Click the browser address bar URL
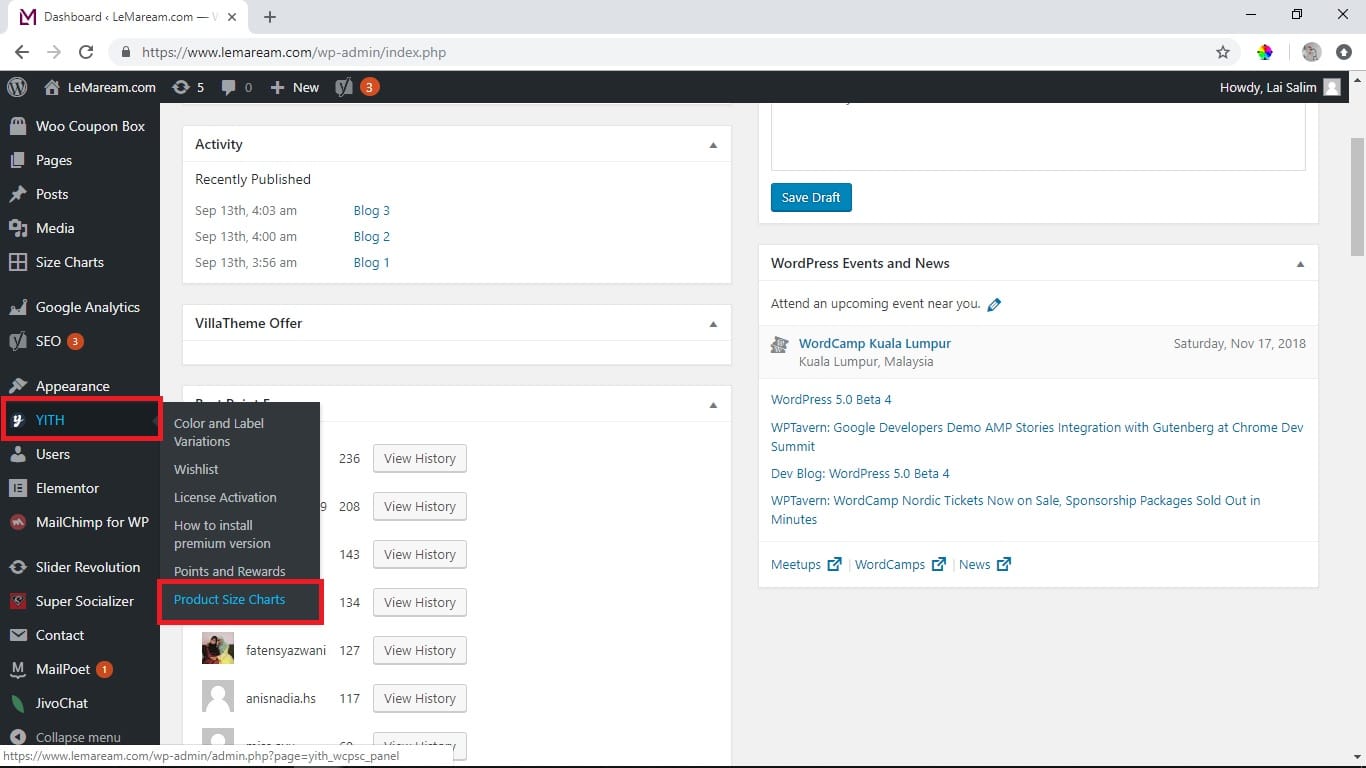Screen dimensions: 1366x768 [x=294, y=52]
